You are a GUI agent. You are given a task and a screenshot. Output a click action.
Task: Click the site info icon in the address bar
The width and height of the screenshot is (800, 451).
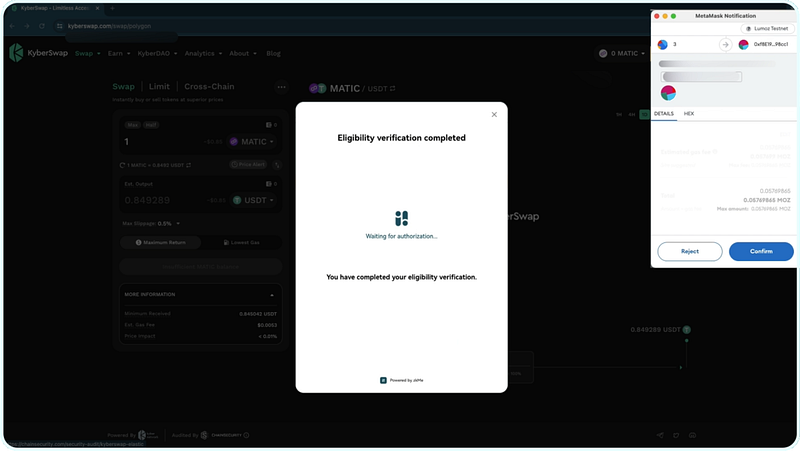pos(60,26)
